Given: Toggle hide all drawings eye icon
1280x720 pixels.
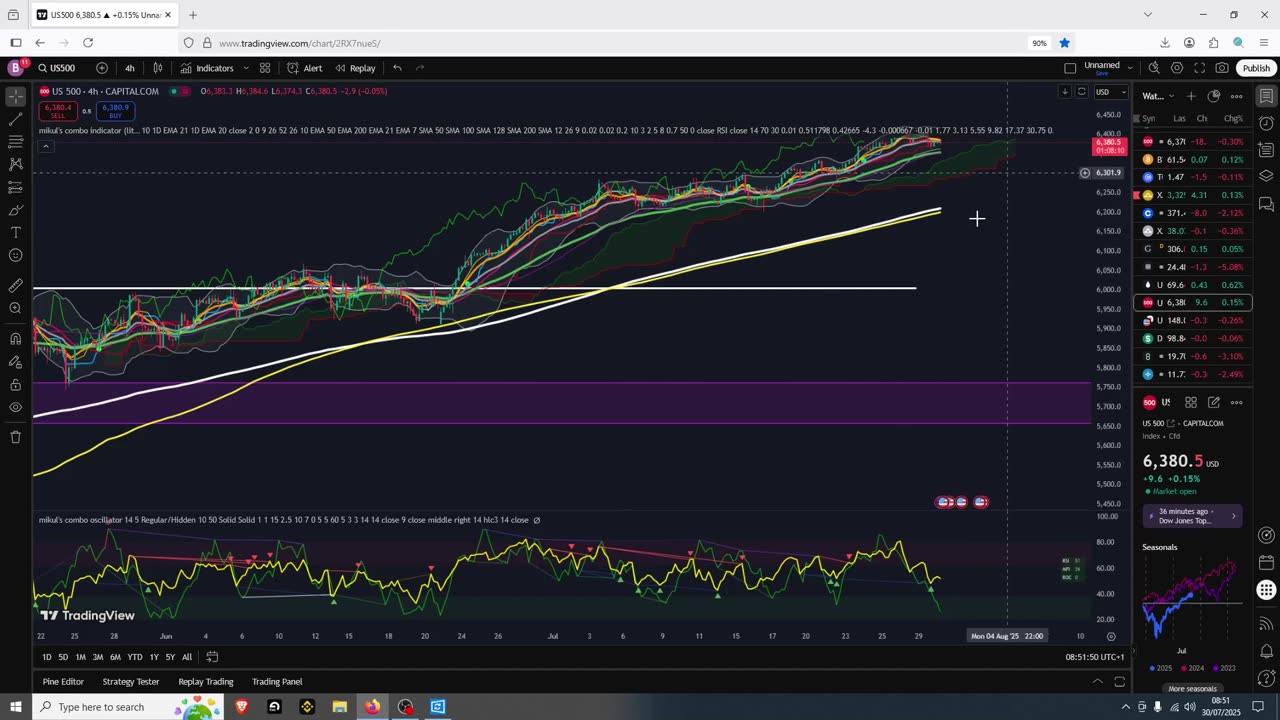Looking at the screenshot, I should click(x=15, y=407).
